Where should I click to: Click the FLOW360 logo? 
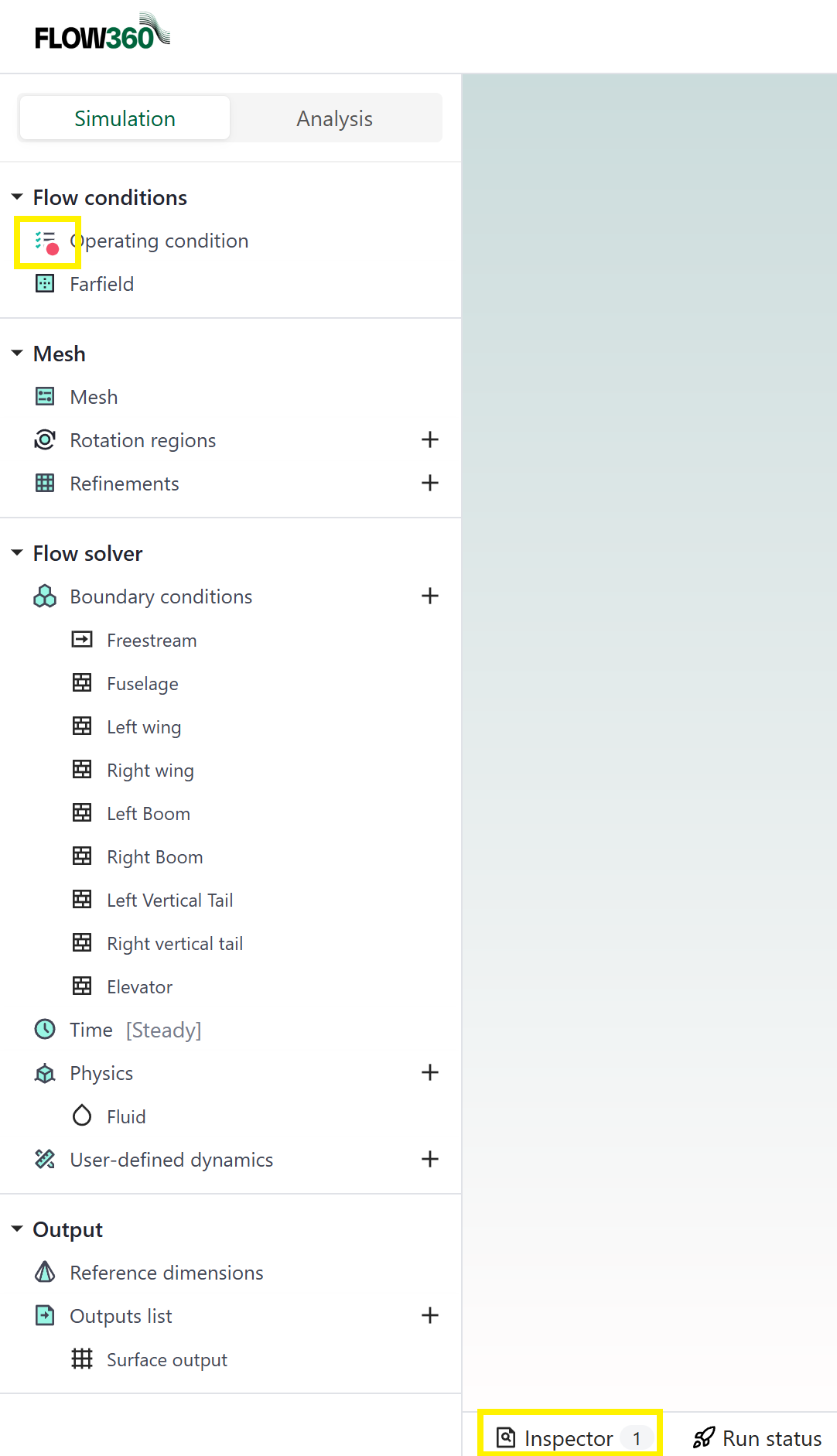102,33
